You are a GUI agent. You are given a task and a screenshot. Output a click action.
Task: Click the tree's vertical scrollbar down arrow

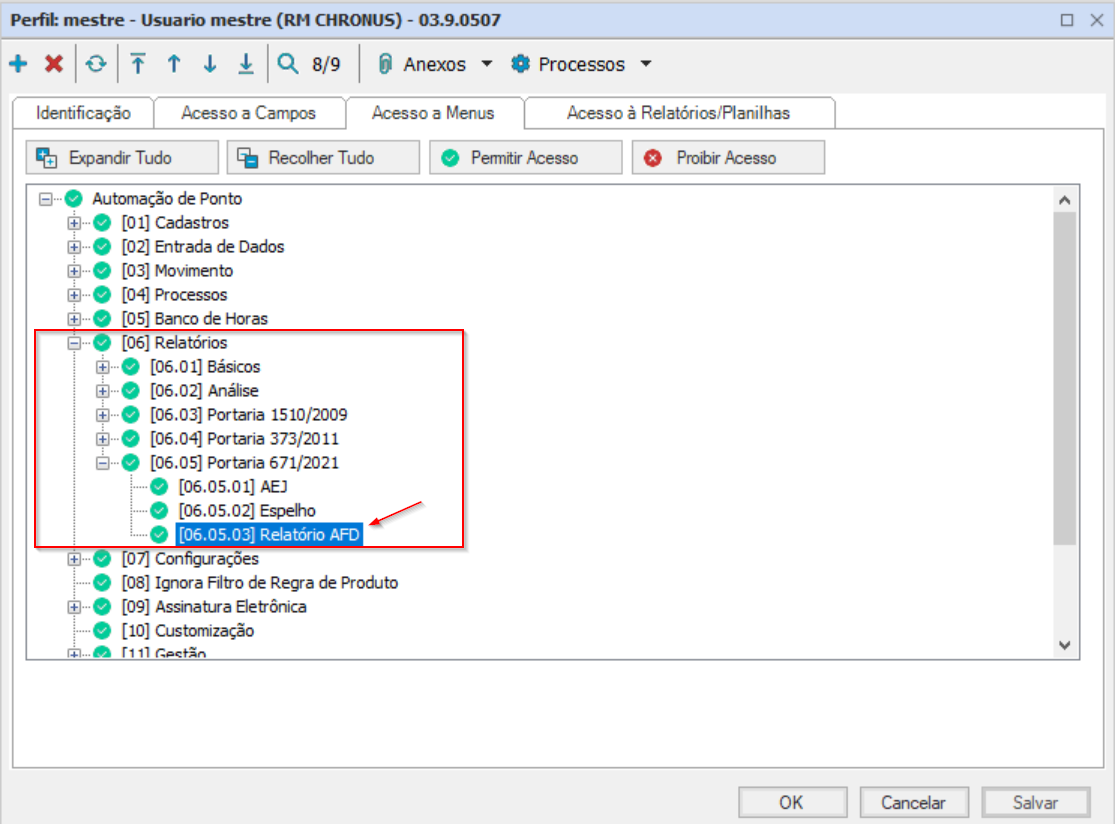(1064, 645)
